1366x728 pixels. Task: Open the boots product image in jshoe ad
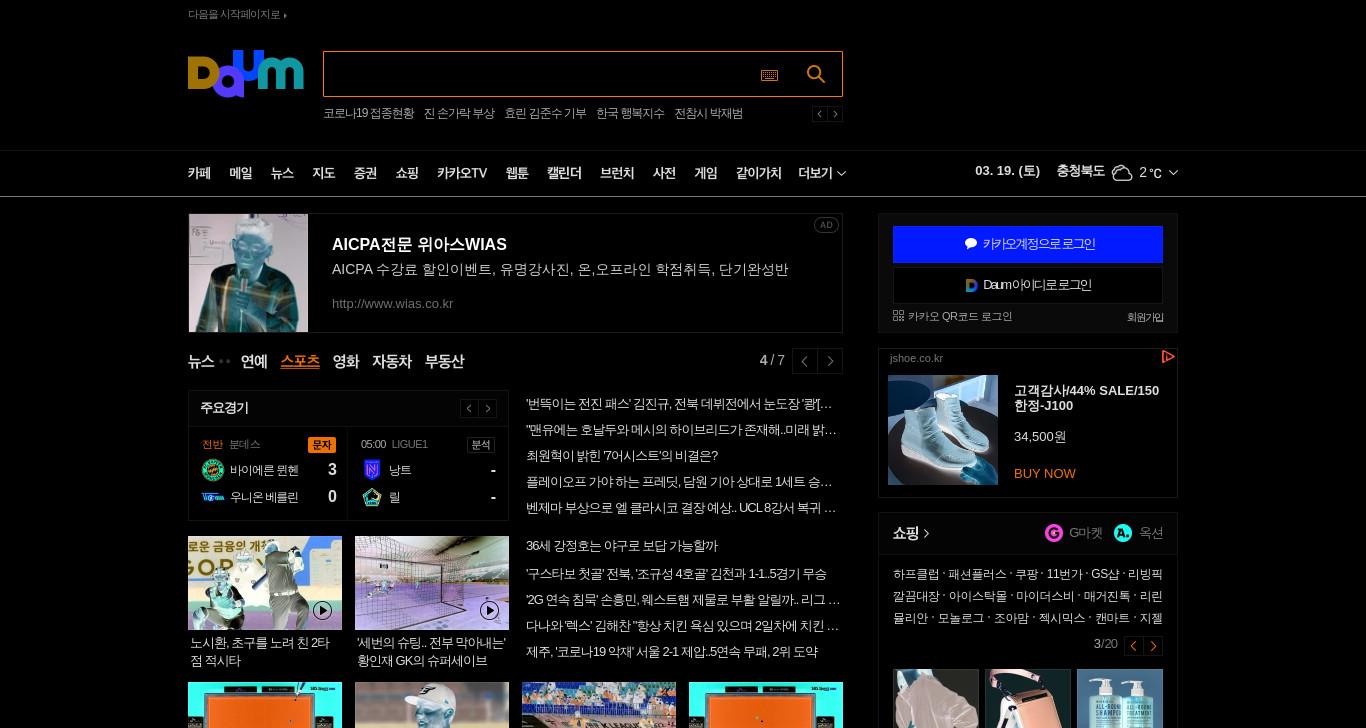[x=943, y=430]
